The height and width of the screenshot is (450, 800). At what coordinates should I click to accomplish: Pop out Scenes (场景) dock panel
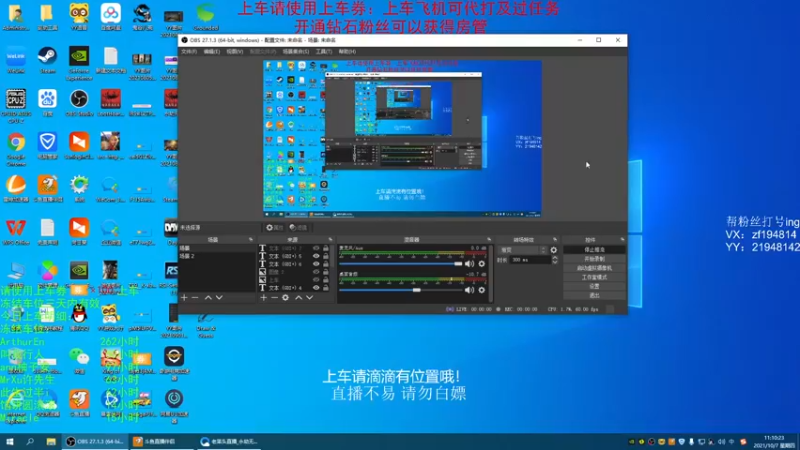tap(251, 239)
